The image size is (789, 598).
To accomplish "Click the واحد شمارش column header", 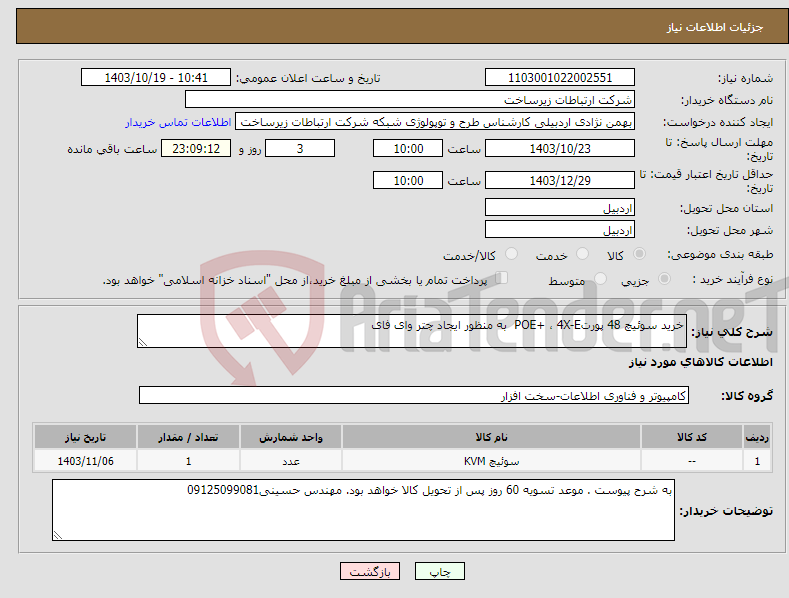I will pos(291,437).
